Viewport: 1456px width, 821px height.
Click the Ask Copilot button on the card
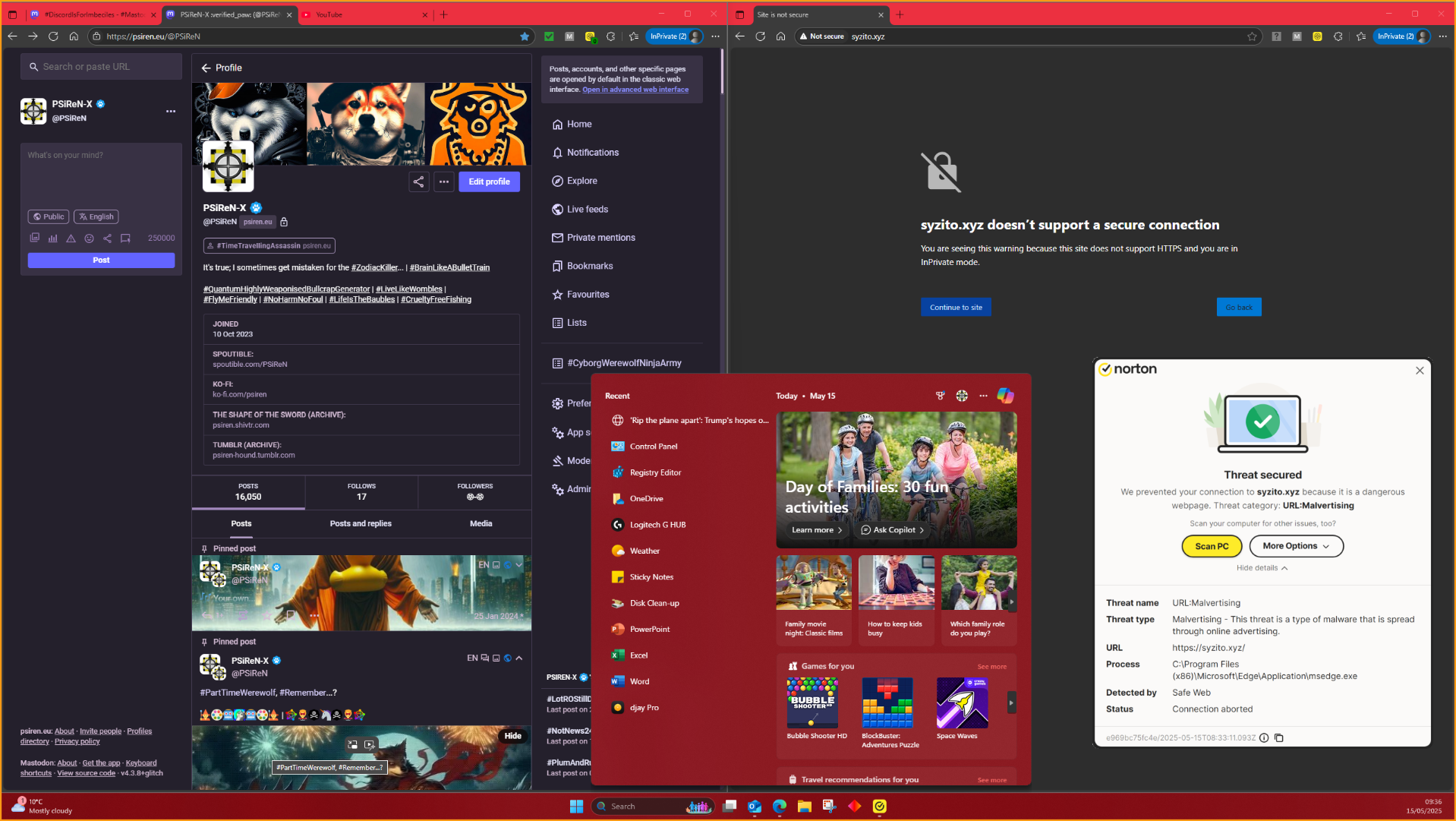tap(893, 530)
